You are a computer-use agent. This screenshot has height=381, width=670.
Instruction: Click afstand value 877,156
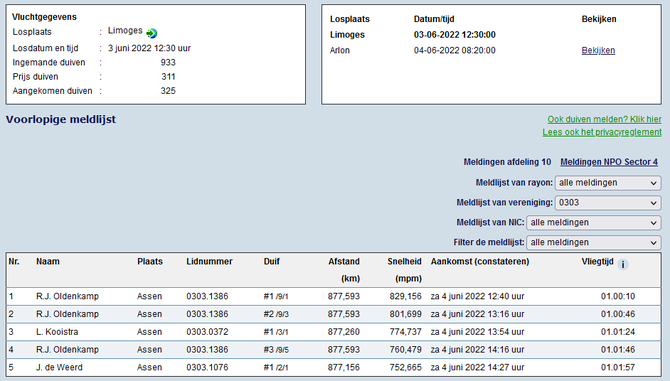tap(344, 367)
